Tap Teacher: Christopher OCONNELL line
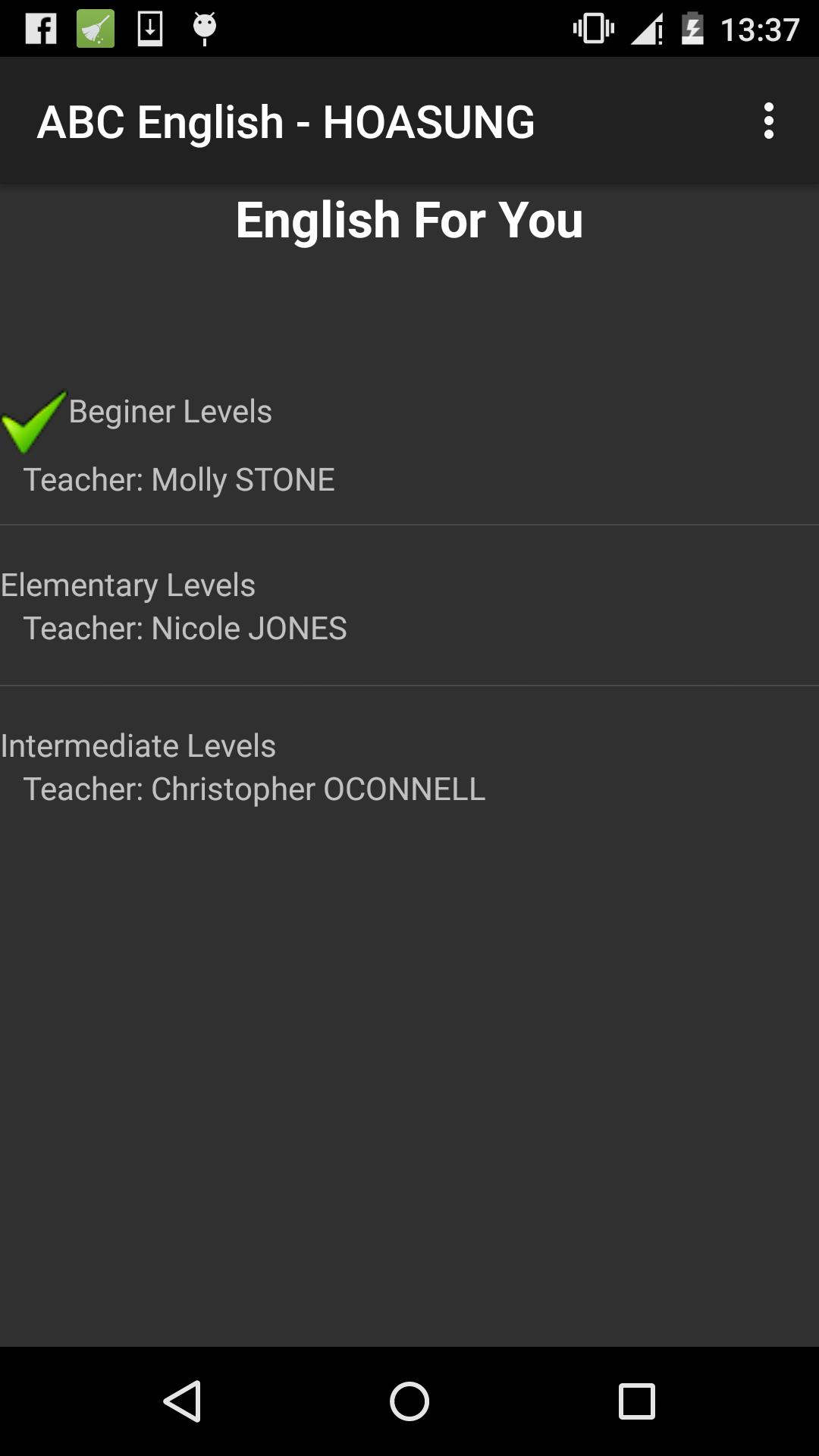The width and height of the screenshot is (819, 1456). point(254,789)
